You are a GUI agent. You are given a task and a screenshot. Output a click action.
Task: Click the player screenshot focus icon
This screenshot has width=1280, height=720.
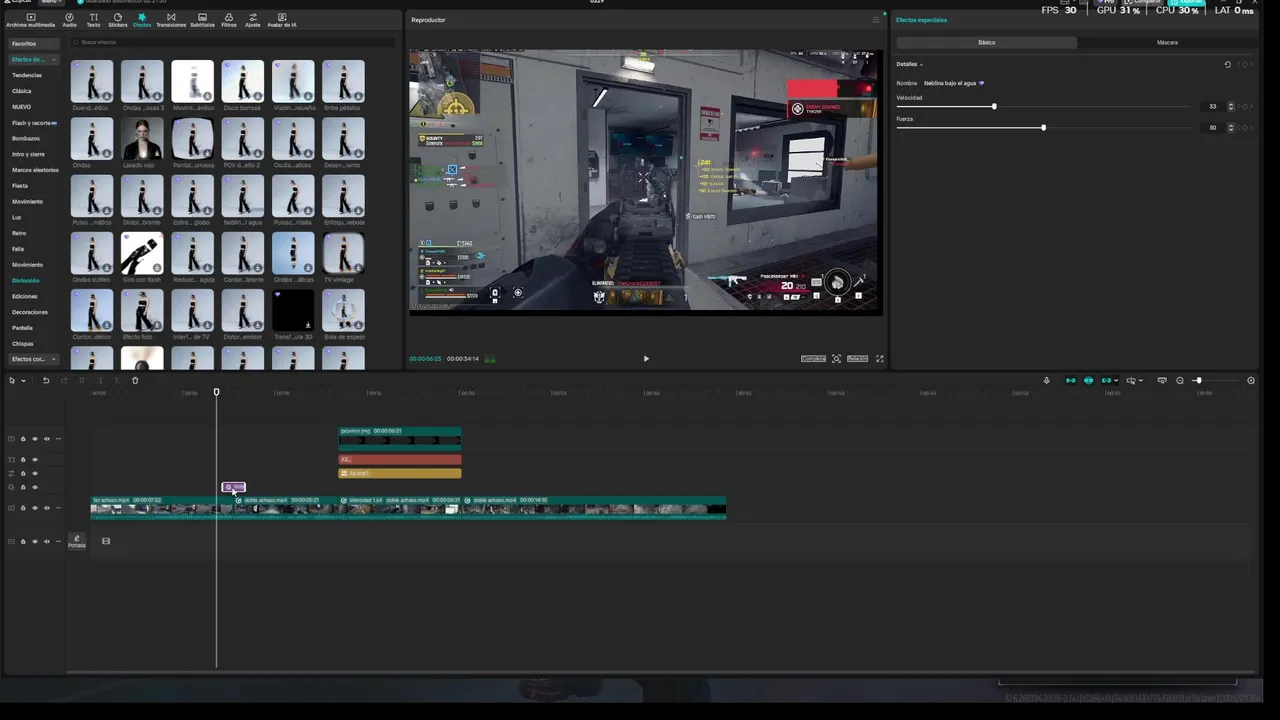tap(837, 359)
